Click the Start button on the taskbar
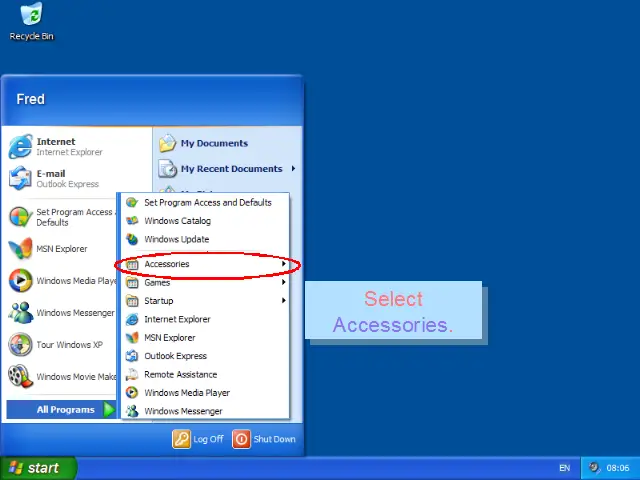The width and height of the screenshot is (640, 480). [x=38, y=468]
